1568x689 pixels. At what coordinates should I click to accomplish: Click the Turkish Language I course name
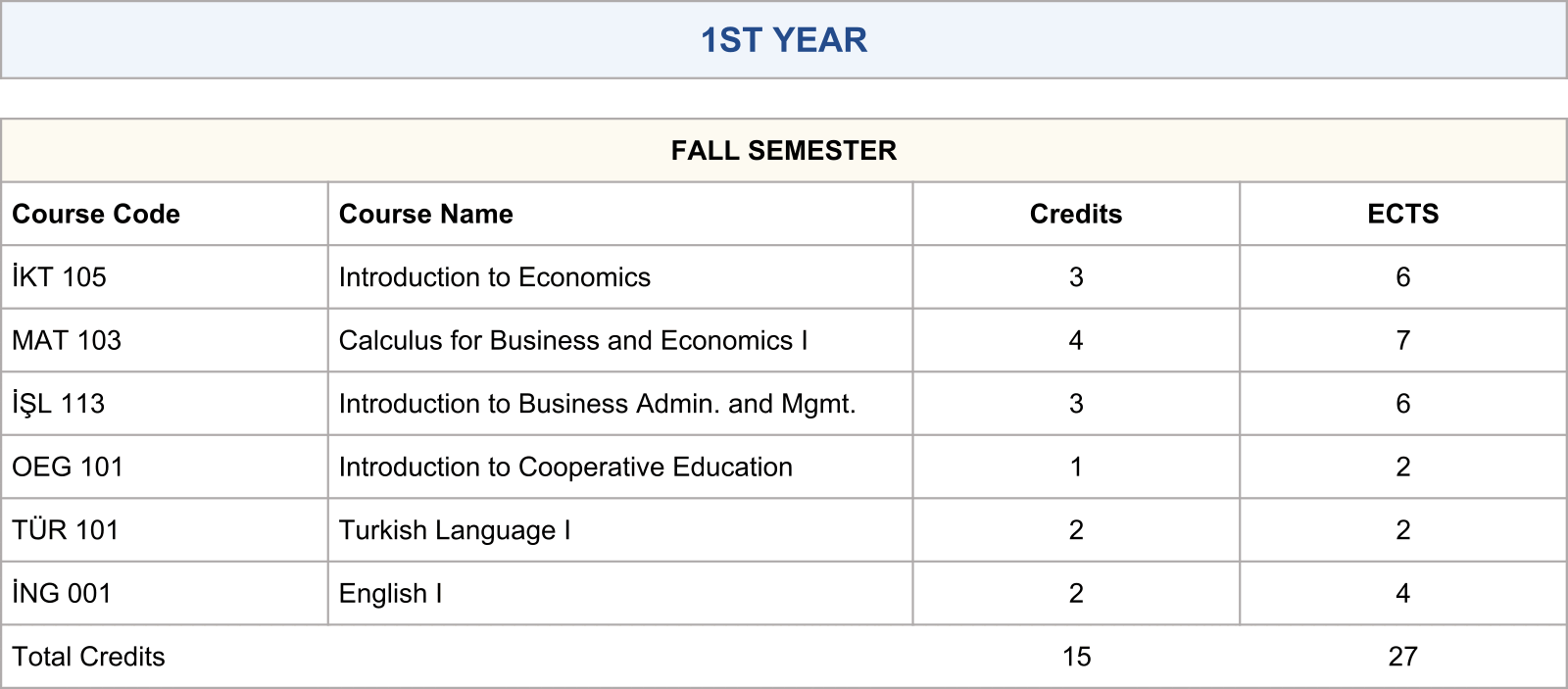click(455, 530)
